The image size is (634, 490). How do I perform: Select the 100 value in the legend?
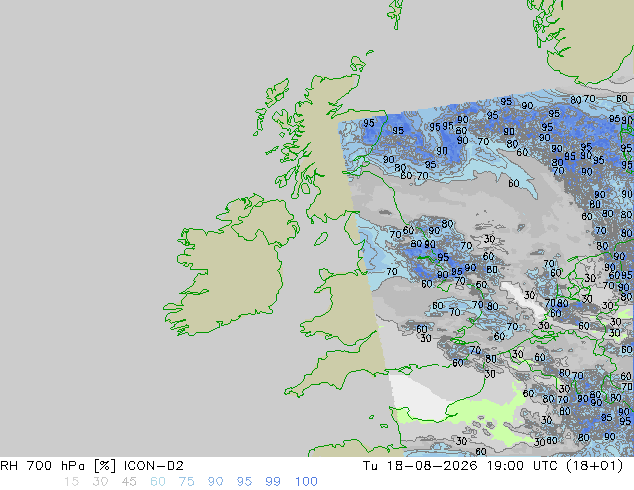306,482
